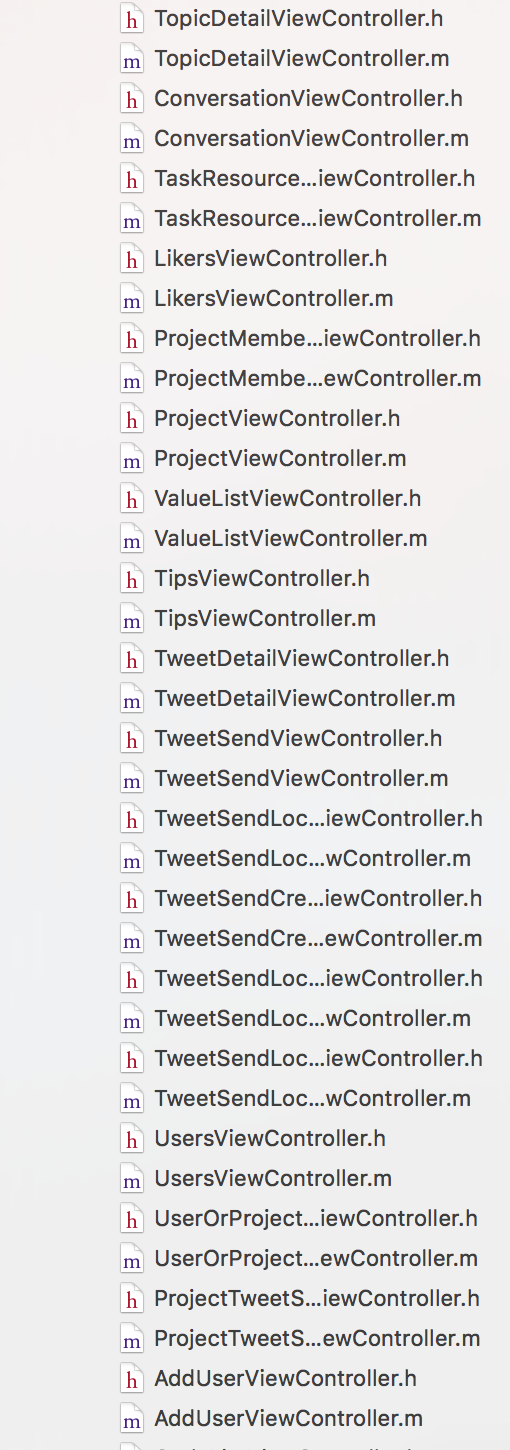Click the TipsViewController.m file icon
Viewport: 510px width, 1450px height.
click(x=131, y=619)
